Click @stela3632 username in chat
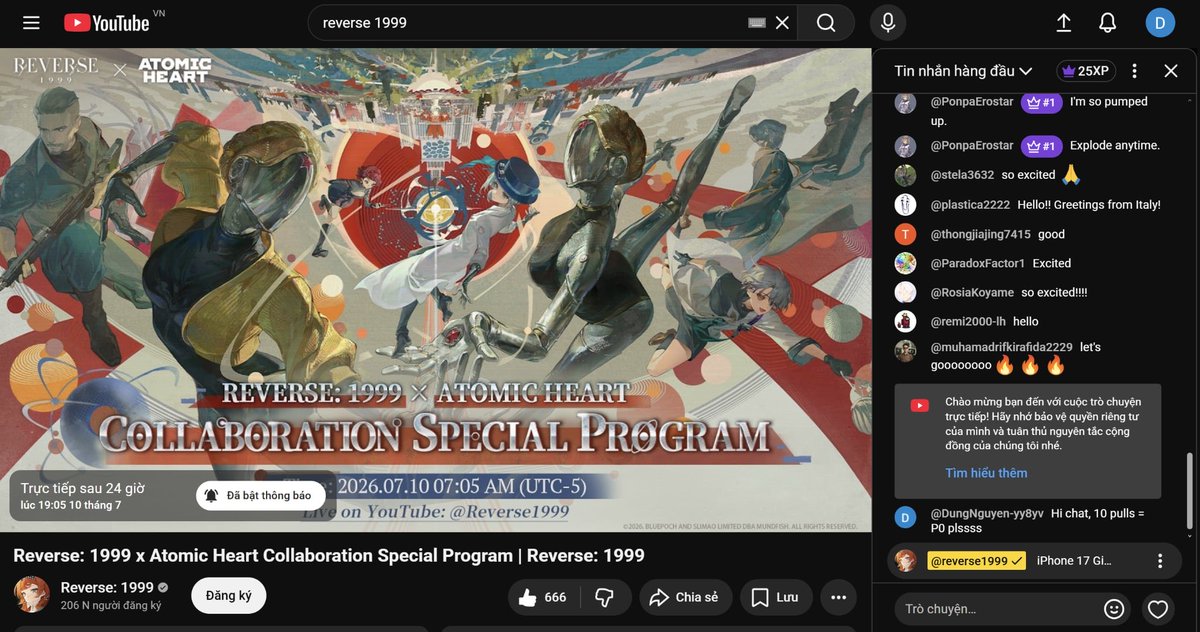The image size is (1200, 632). pyautogui.click(x=962, y=175)
